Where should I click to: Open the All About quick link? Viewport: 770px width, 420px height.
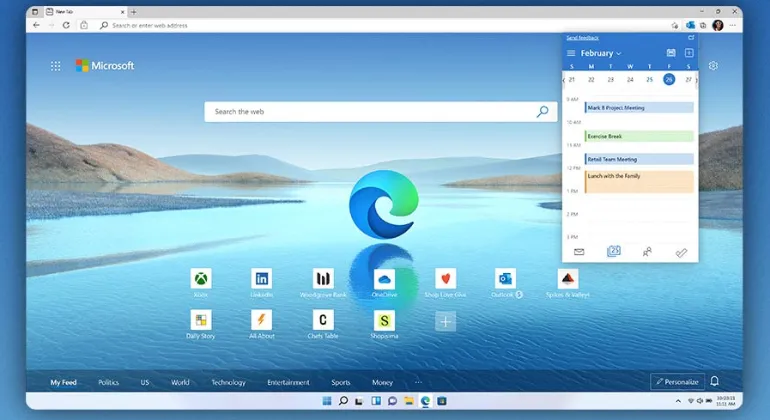(x=261, y=320)
